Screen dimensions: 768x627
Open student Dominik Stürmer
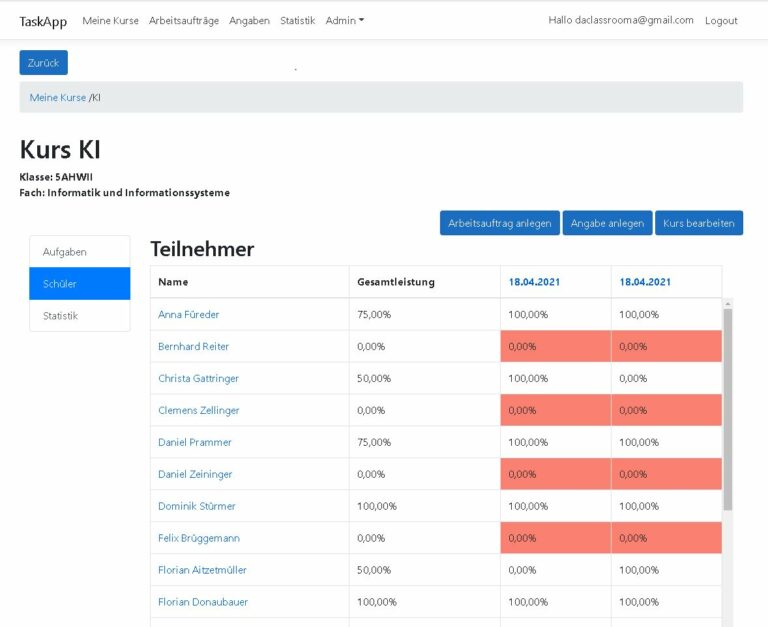196,506
